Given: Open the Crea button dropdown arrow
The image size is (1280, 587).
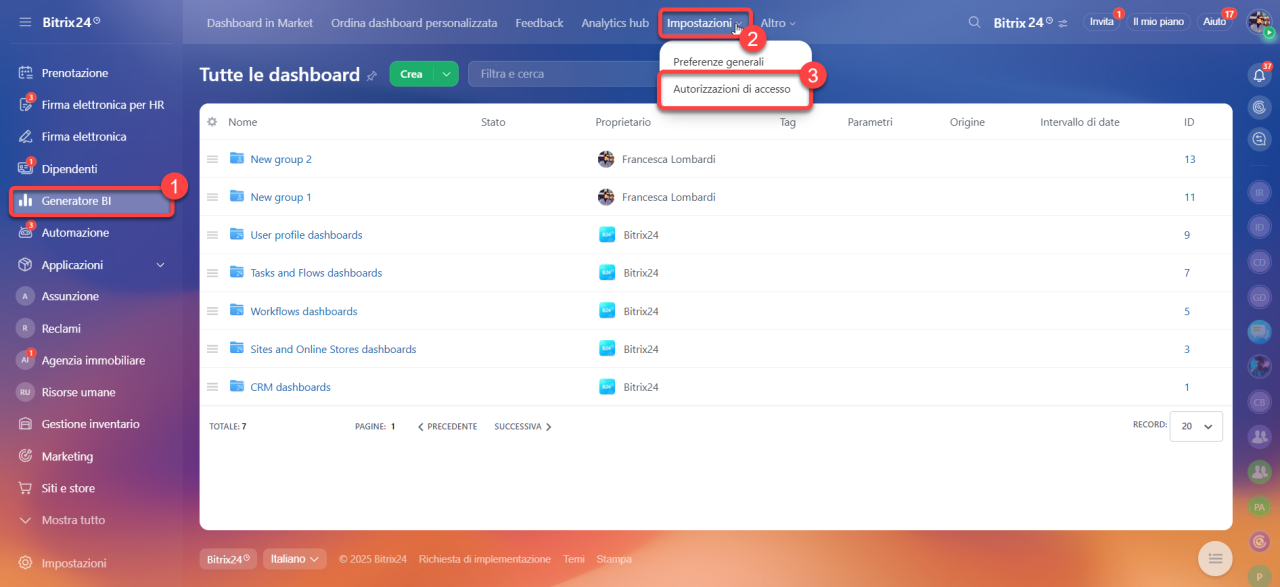Looking at the screenshot, I should 445,74.
